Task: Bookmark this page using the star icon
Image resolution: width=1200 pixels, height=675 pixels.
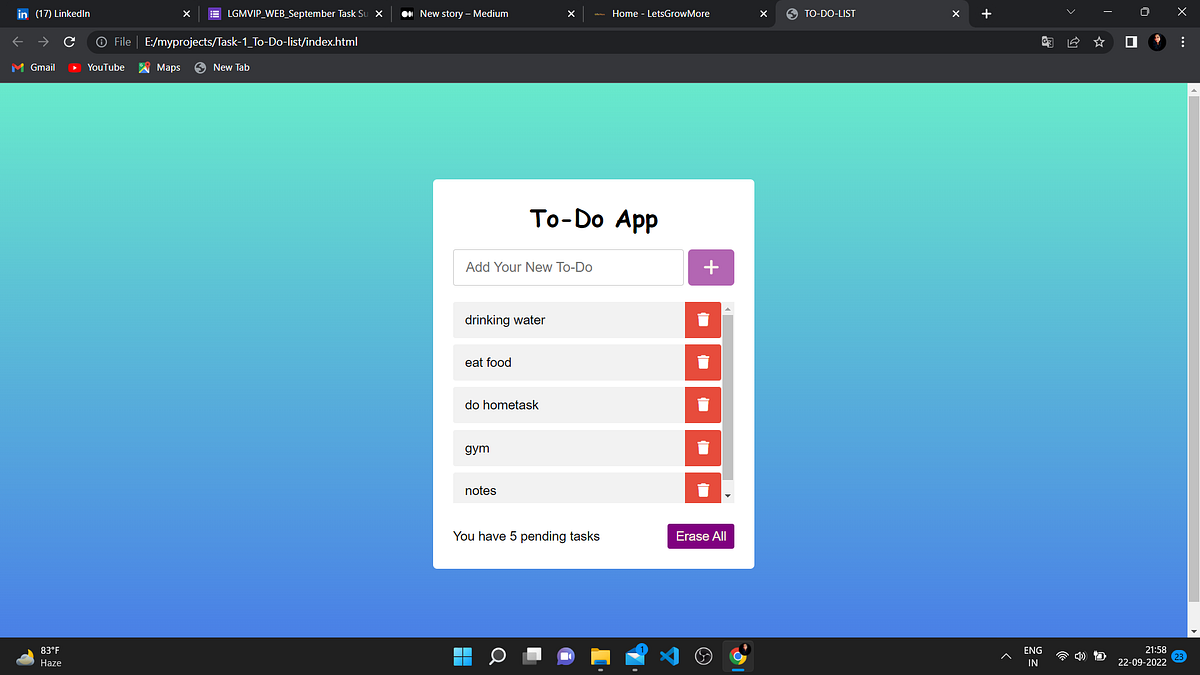Action: tap(1097, 42)
